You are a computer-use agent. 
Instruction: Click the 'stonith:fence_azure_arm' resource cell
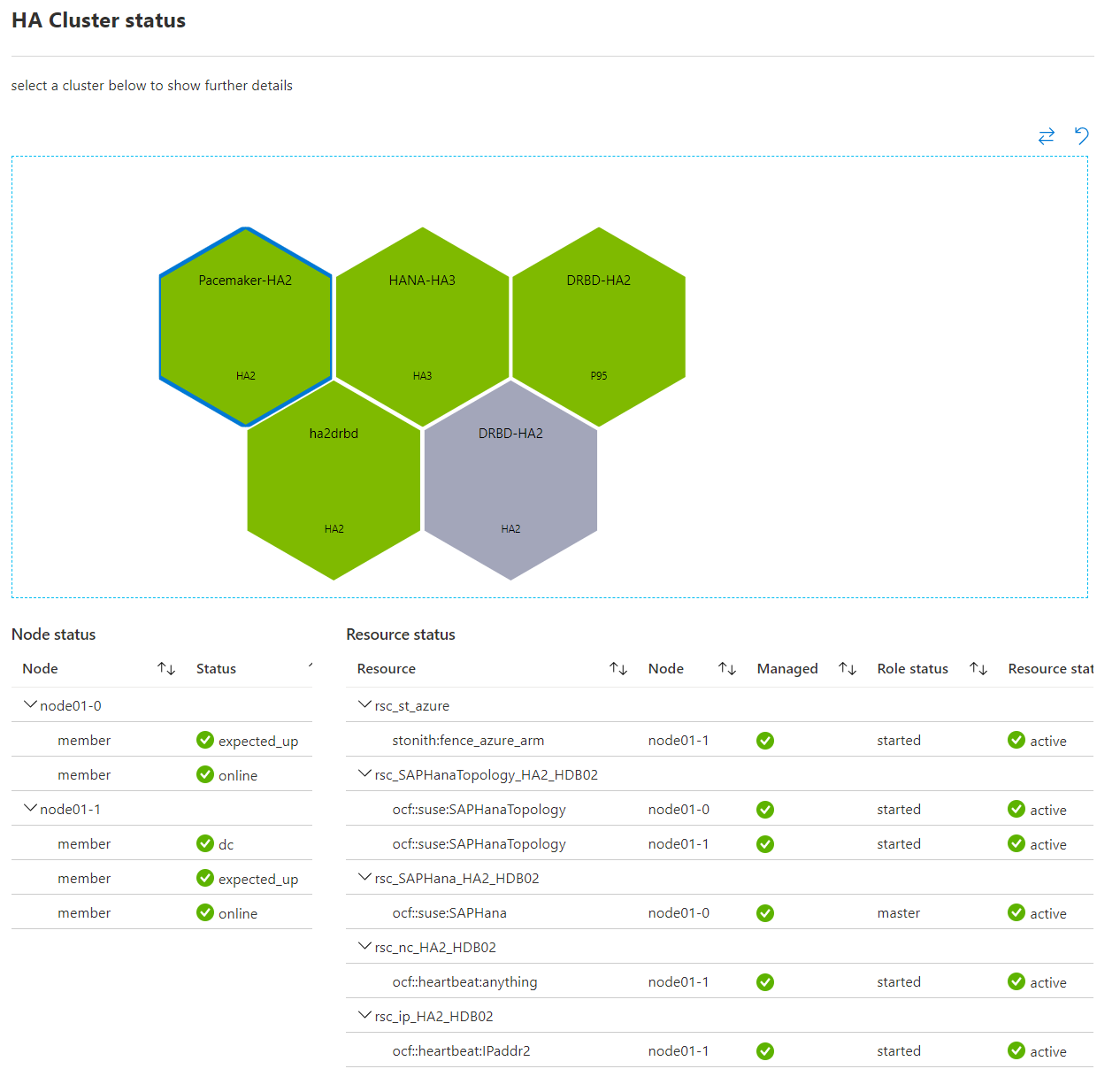coord(468,741)
